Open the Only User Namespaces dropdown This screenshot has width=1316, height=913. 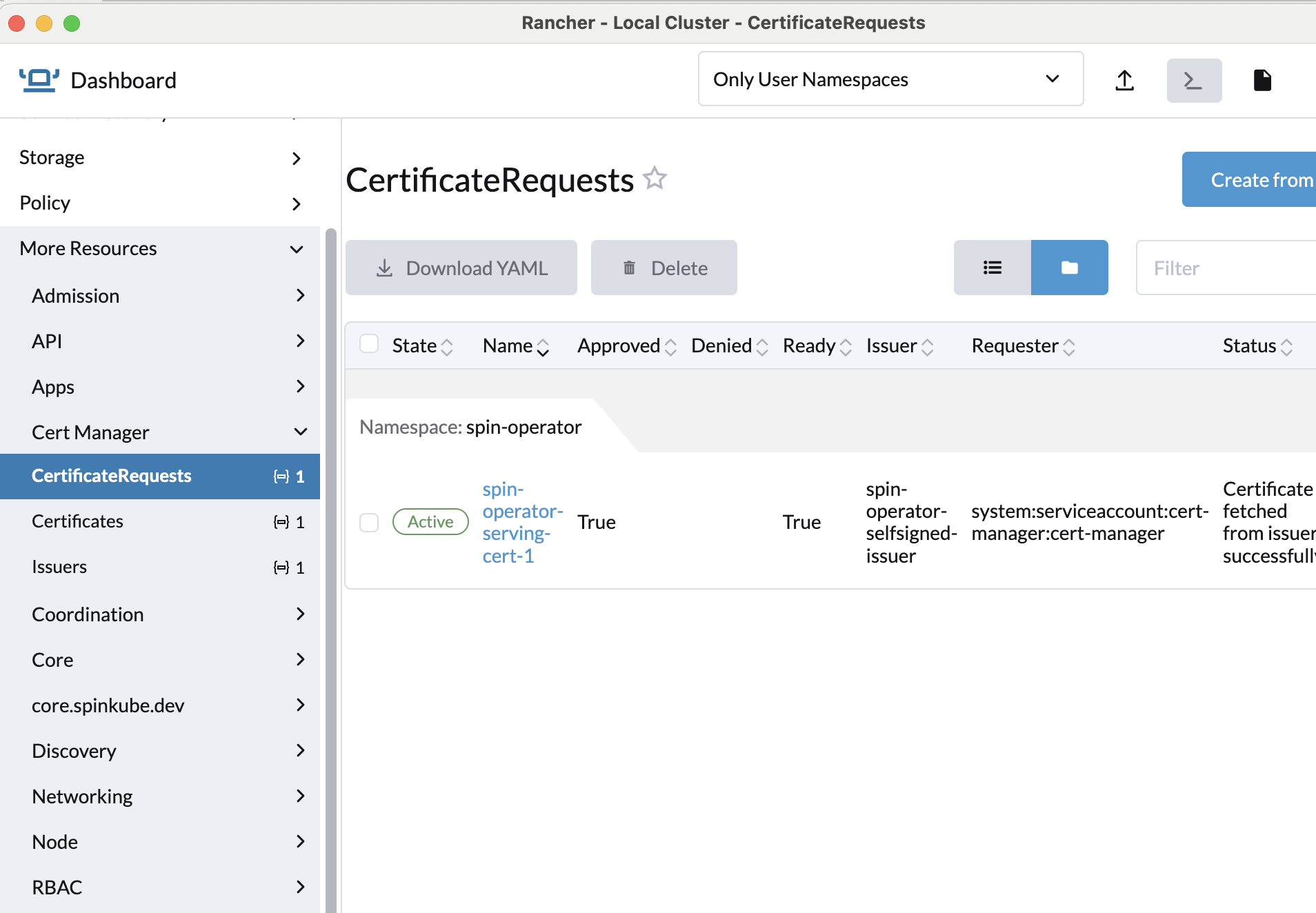point(890,79)
